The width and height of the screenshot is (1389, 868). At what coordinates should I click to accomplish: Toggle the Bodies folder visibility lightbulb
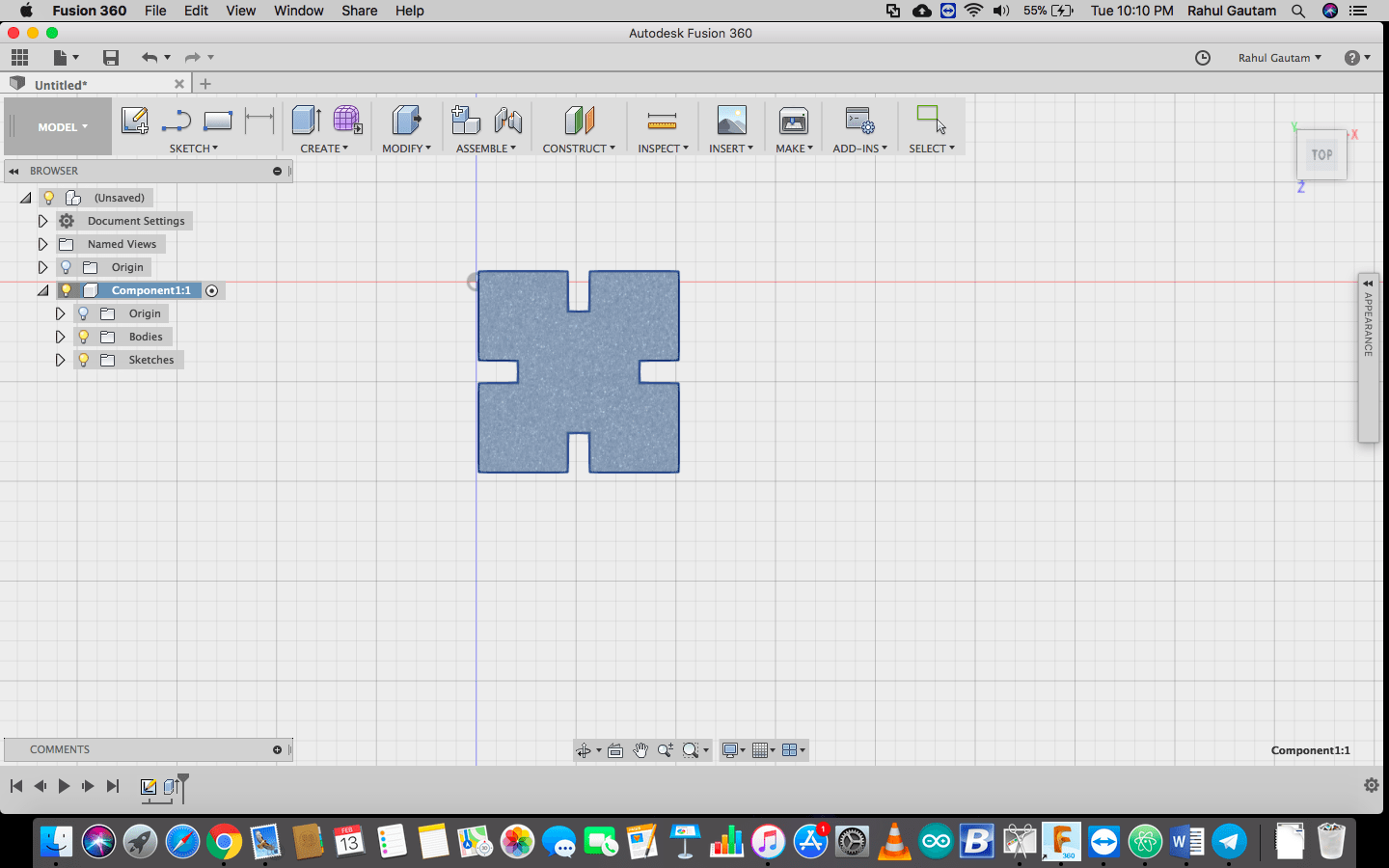(84, 337)
